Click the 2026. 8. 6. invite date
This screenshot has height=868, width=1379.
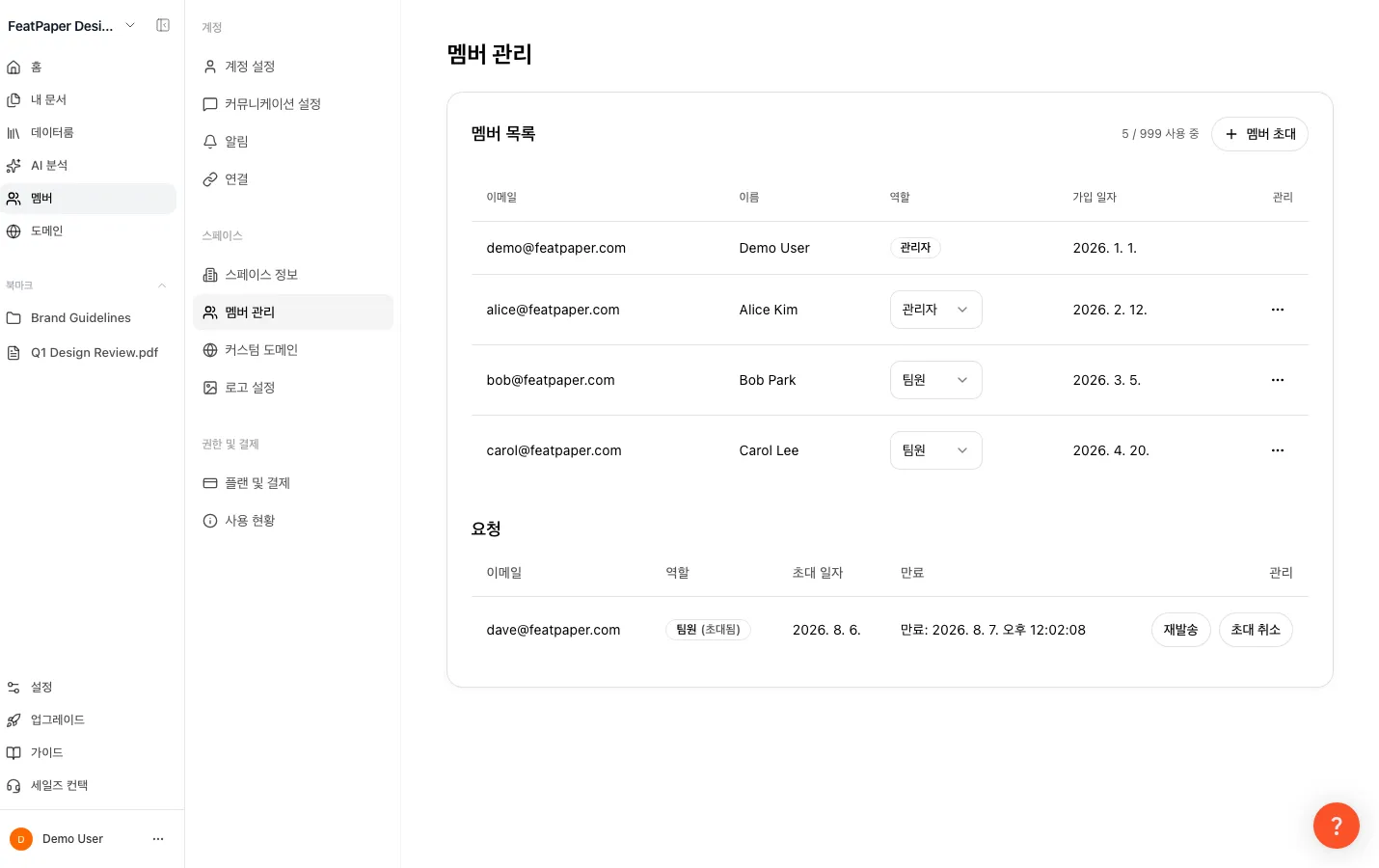click(x=826, y=630)
